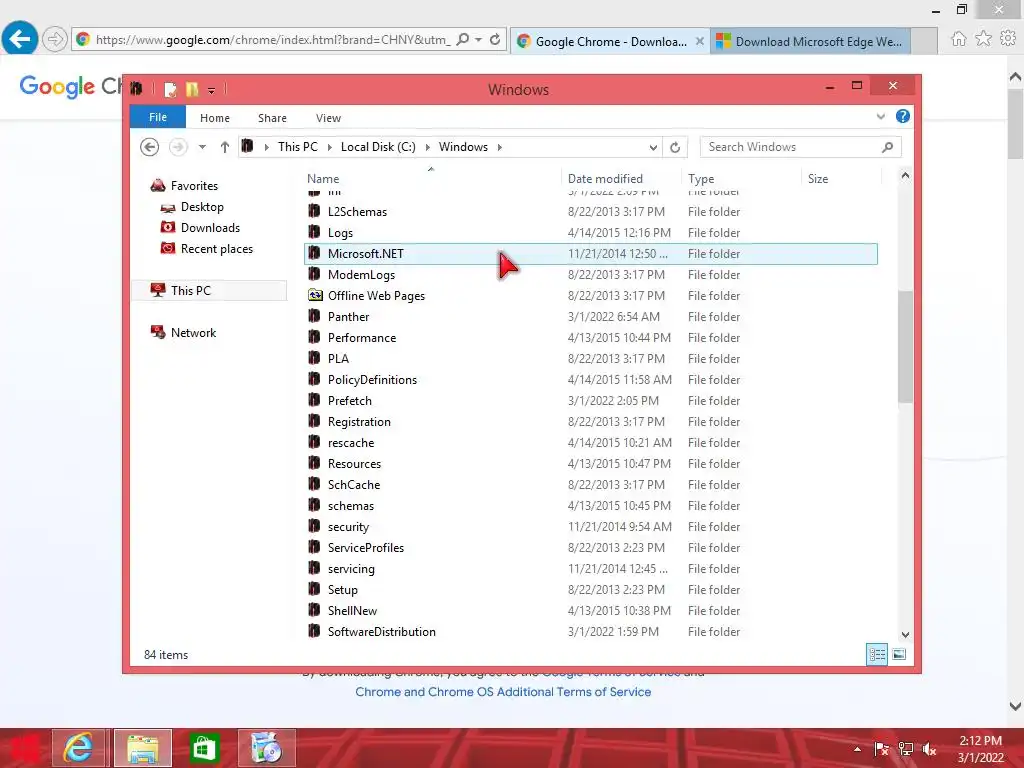Click the Internet Explorer forward arrow button
This screenshot has width=1024, height=768.
[55, 39]
